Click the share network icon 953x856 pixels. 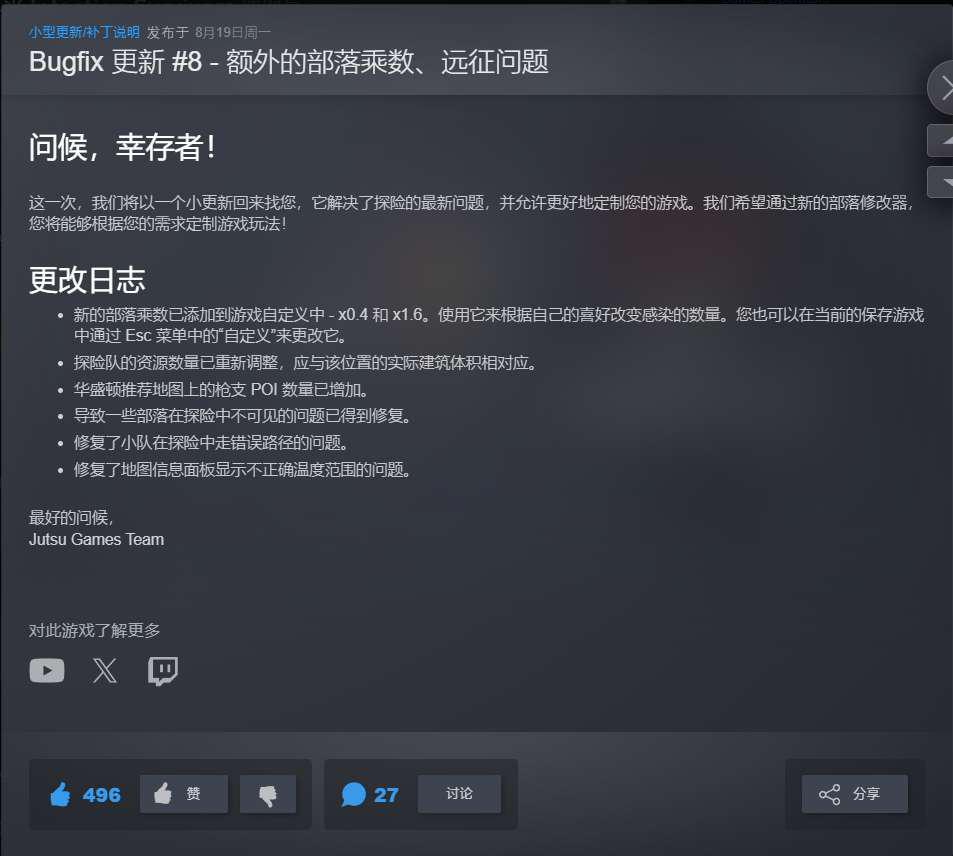(829, 794)
